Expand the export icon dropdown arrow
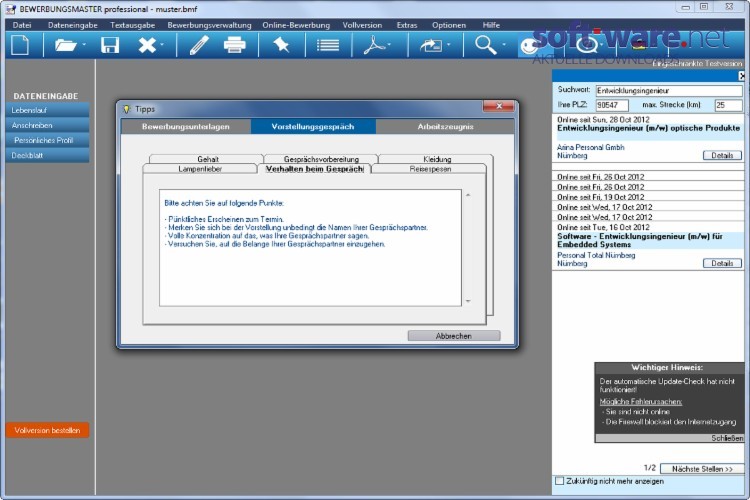 coord(448,45)
